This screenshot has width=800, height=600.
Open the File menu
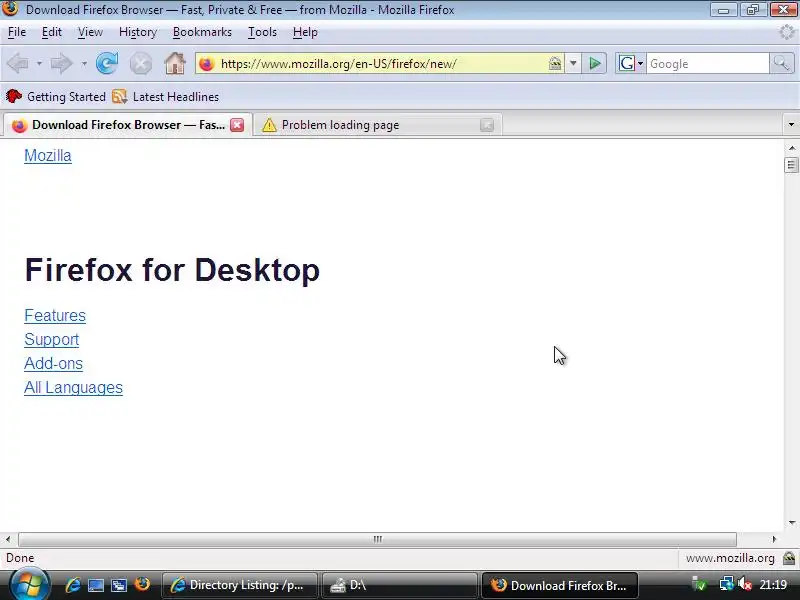point(17,32)
